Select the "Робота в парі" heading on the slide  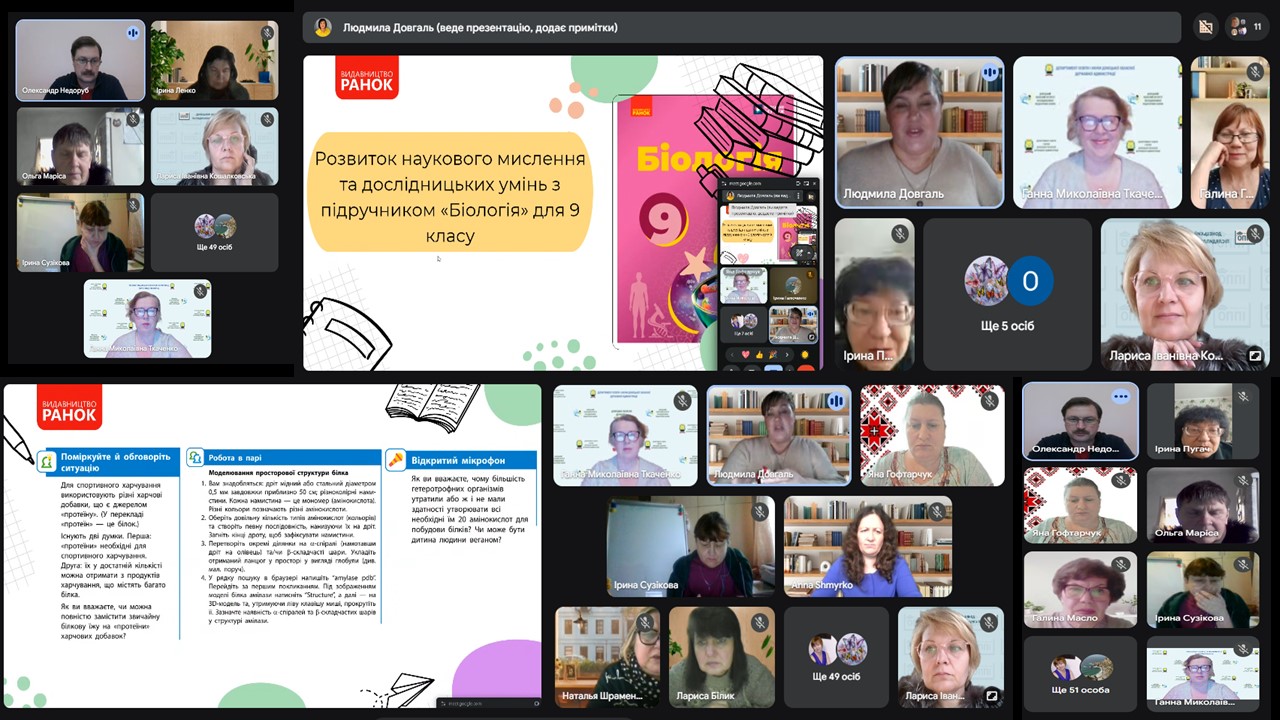[x=238, y=458]
